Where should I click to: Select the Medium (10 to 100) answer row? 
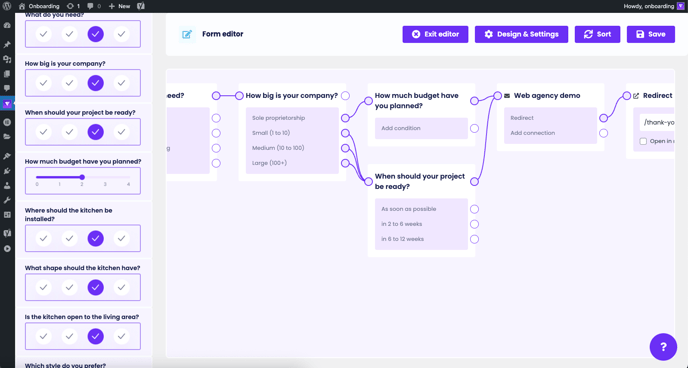[292, 148]
